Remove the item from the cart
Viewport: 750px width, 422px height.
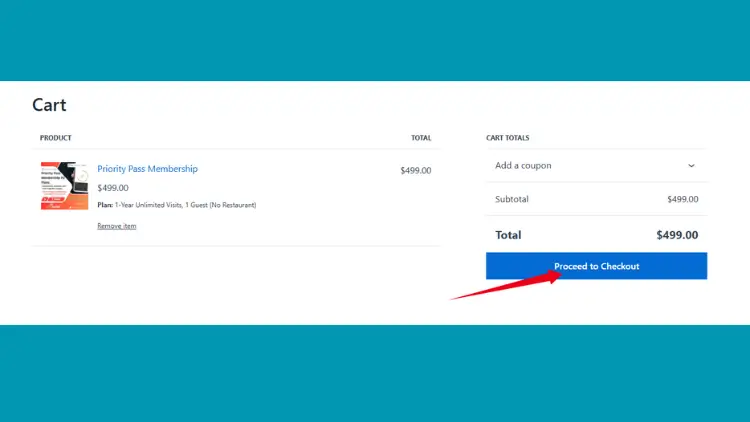tap(117, 226)
